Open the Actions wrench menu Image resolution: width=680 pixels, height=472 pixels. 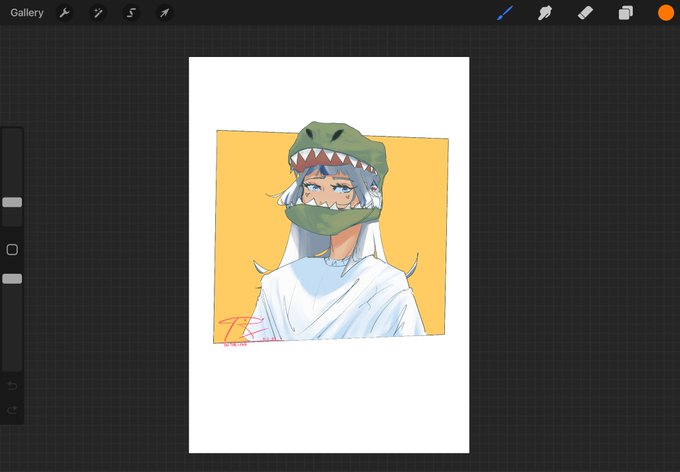point(65,13)
